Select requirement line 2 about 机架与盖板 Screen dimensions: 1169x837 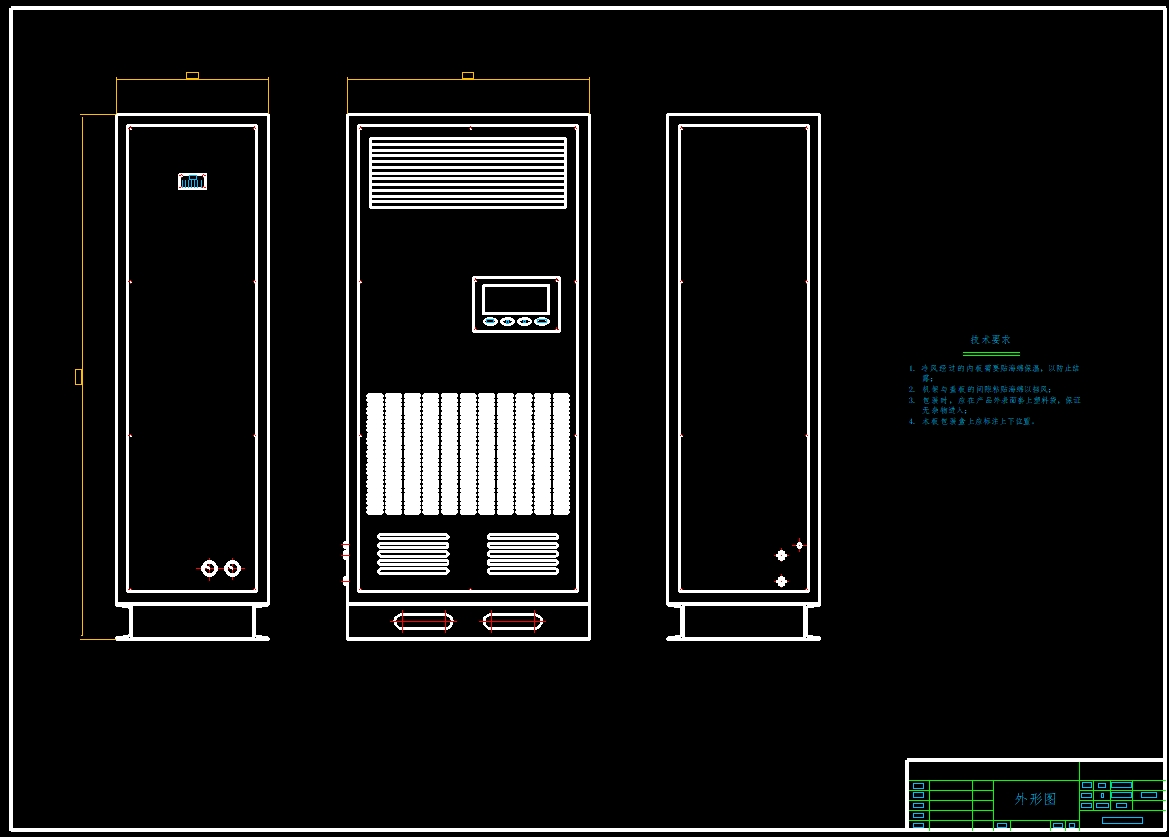[x=980, y=389]
